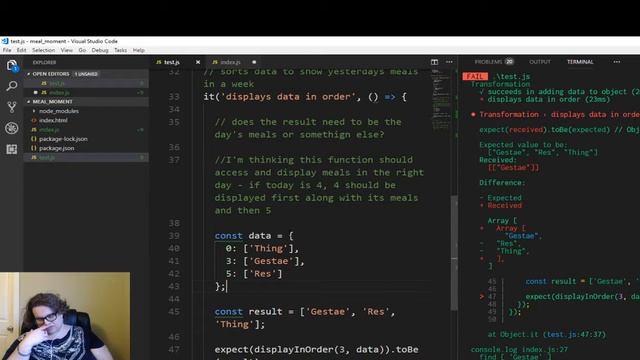
Task: Click line number 39 in the gutter
Action: [x=174, y=236]
